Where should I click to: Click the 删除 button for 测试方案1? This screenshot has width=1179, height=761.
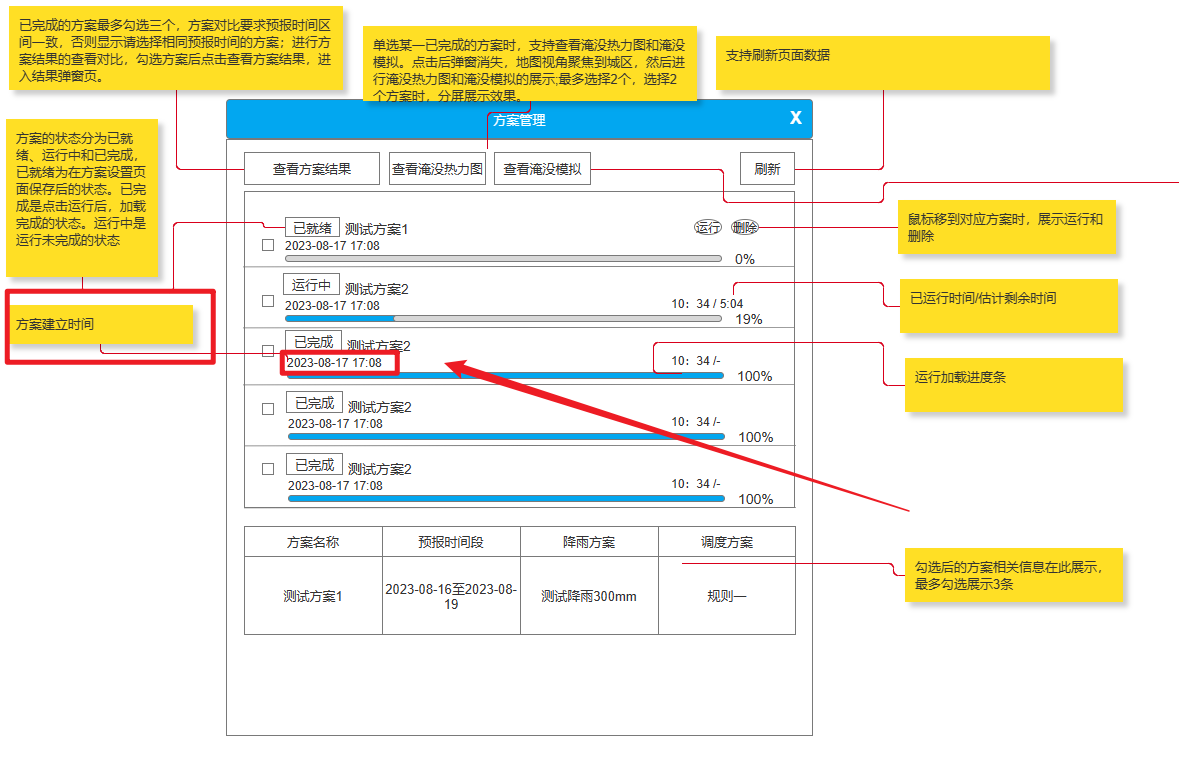pos(745,228)
